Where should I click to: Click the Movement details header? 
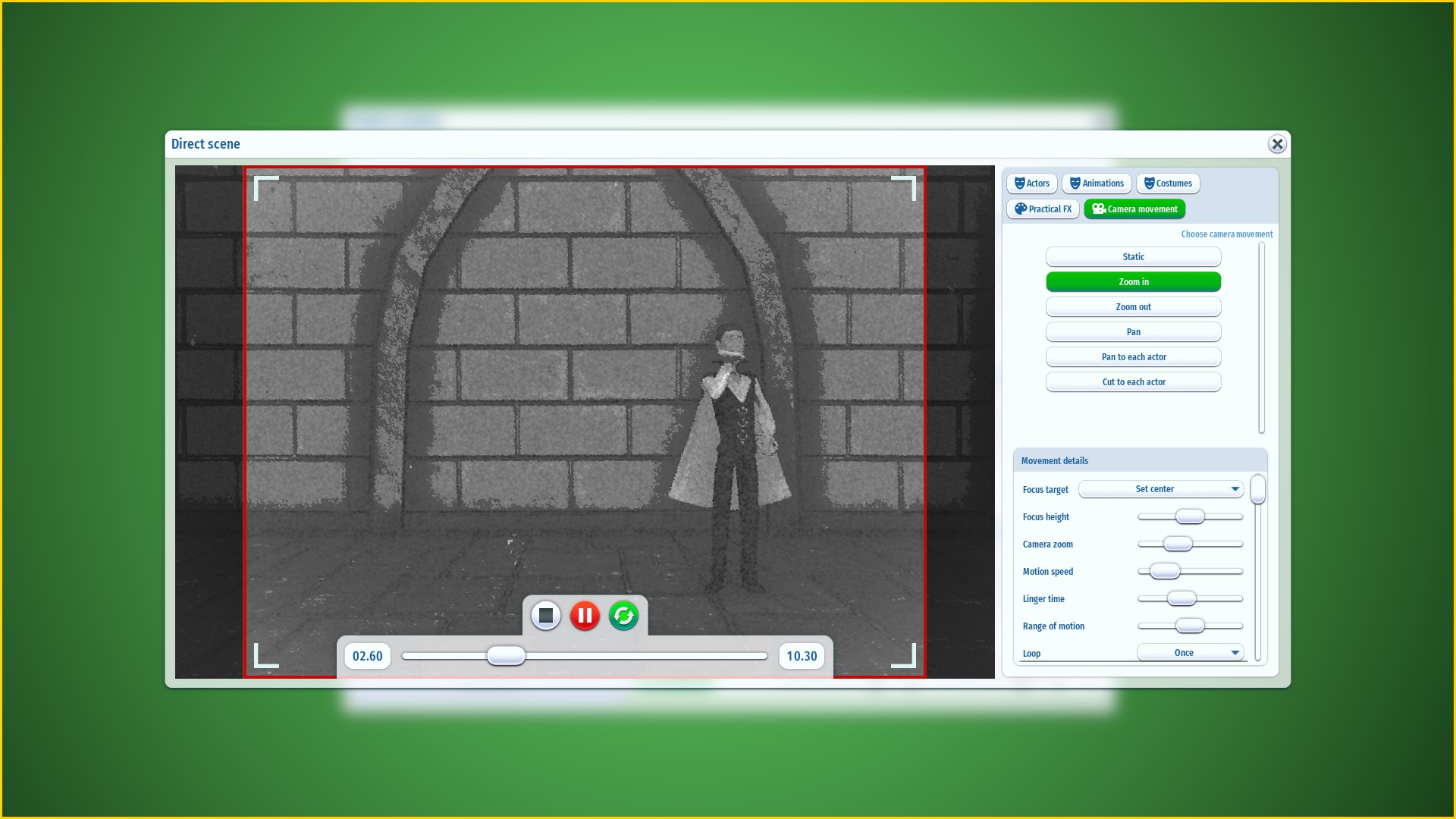1140,461
